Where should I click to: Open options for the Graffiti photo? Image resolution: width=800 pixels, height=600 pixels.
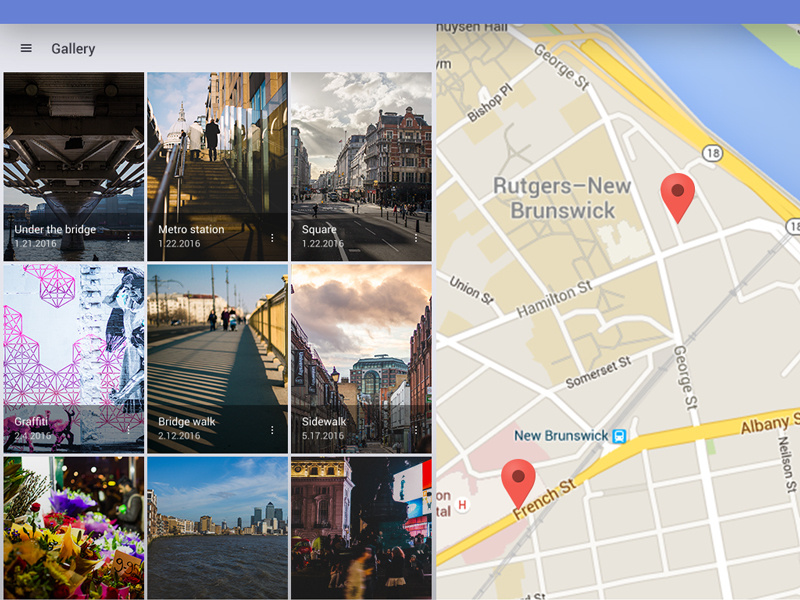click(127, 430)
